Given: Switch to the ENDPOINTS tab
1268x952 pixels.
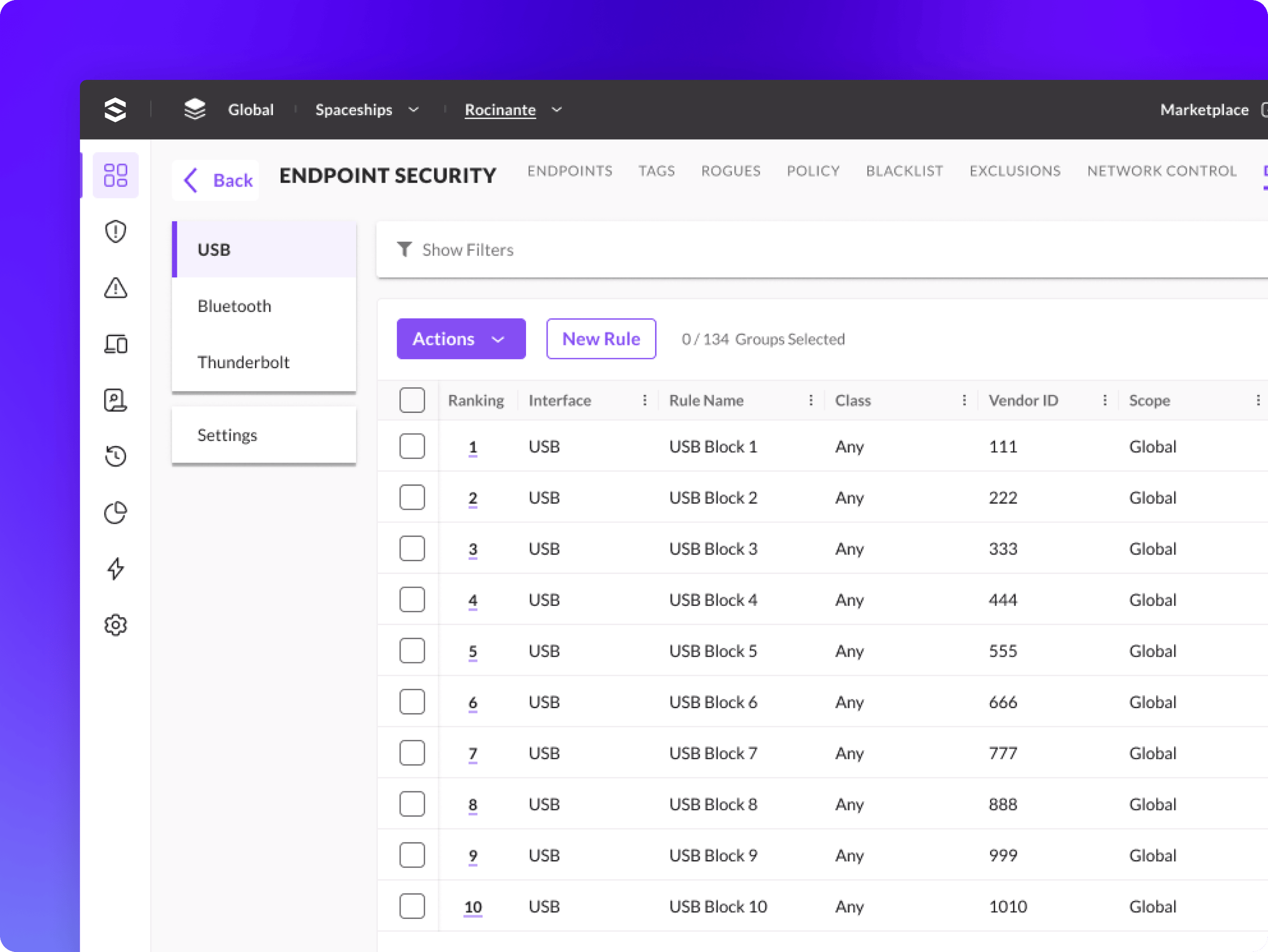Looking at the screenshot, I should tap(570, 171).
